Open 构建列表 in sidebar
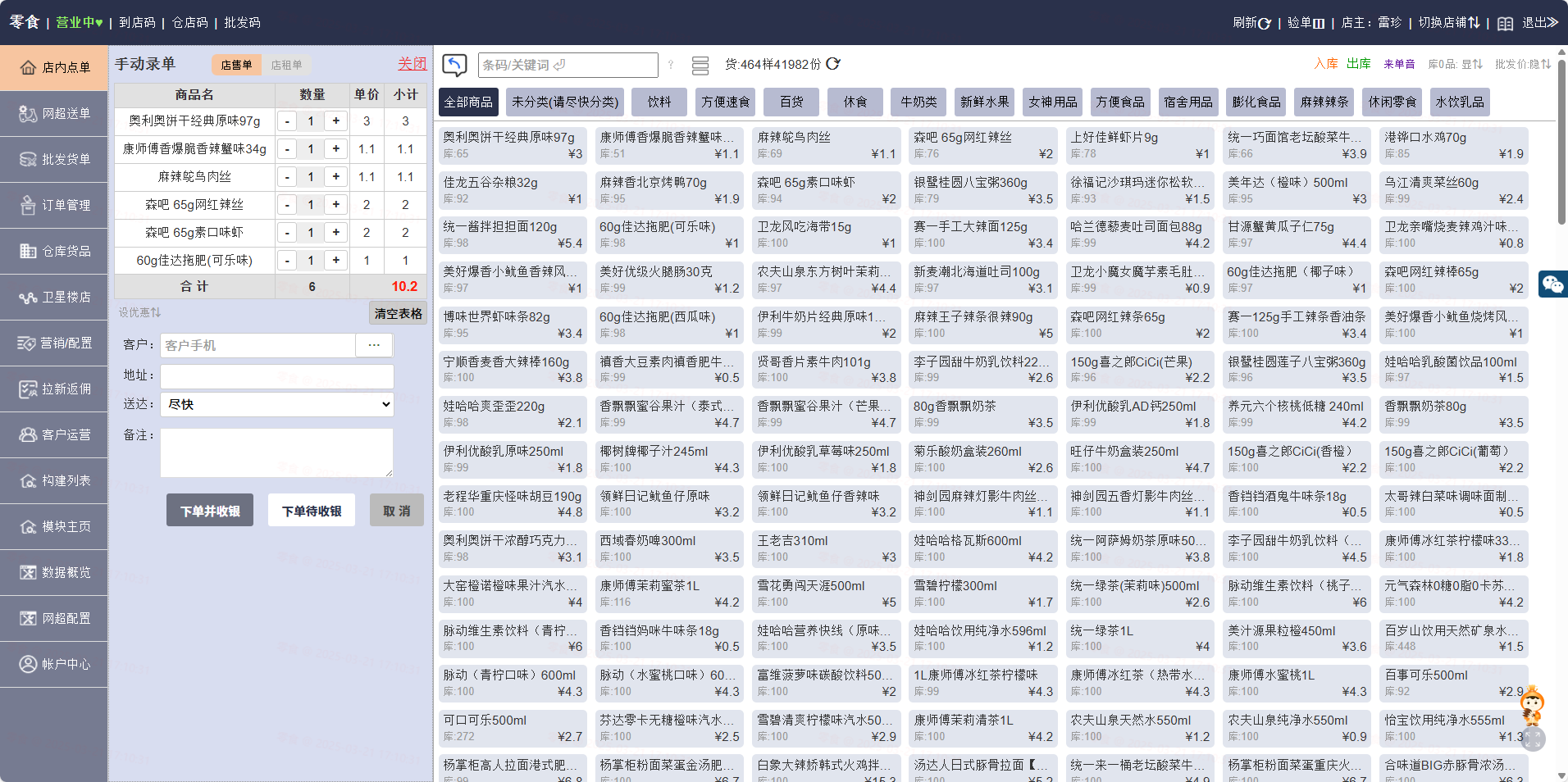This screenshot has height=782, width=1568. [x=54, y=481]
